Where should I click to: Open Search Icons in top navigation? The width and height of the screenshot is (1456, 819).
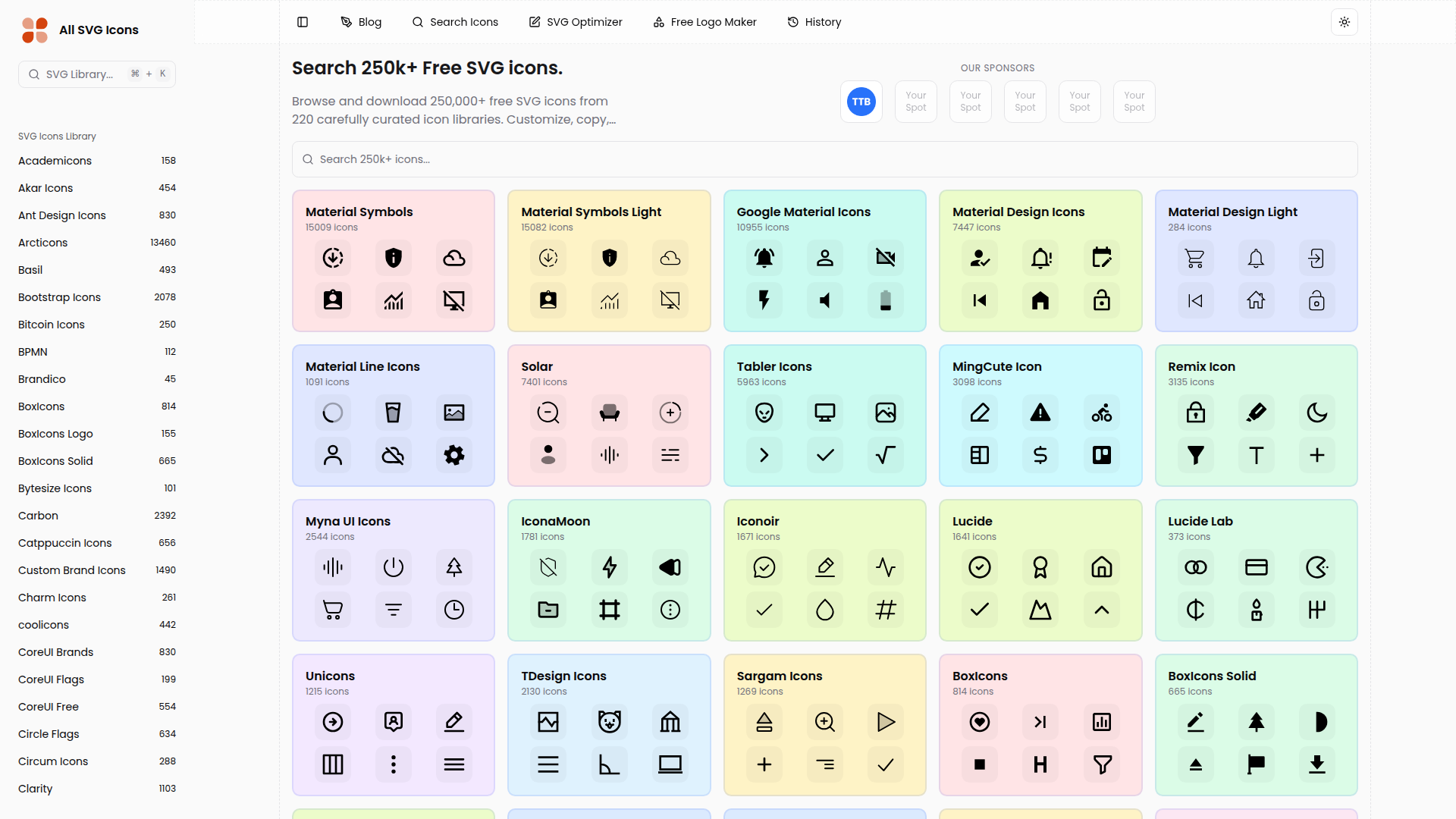(455, 22)
